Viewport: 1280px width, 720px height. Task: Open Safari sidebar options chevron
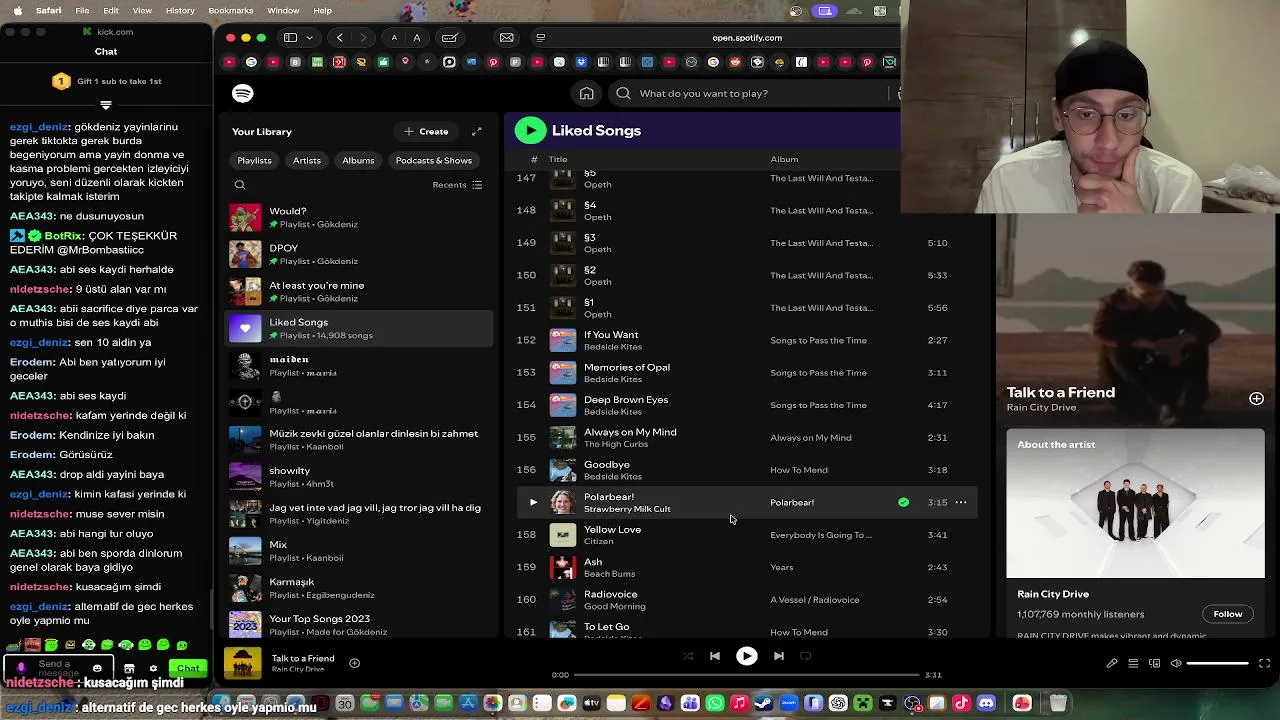pos(309,38)
